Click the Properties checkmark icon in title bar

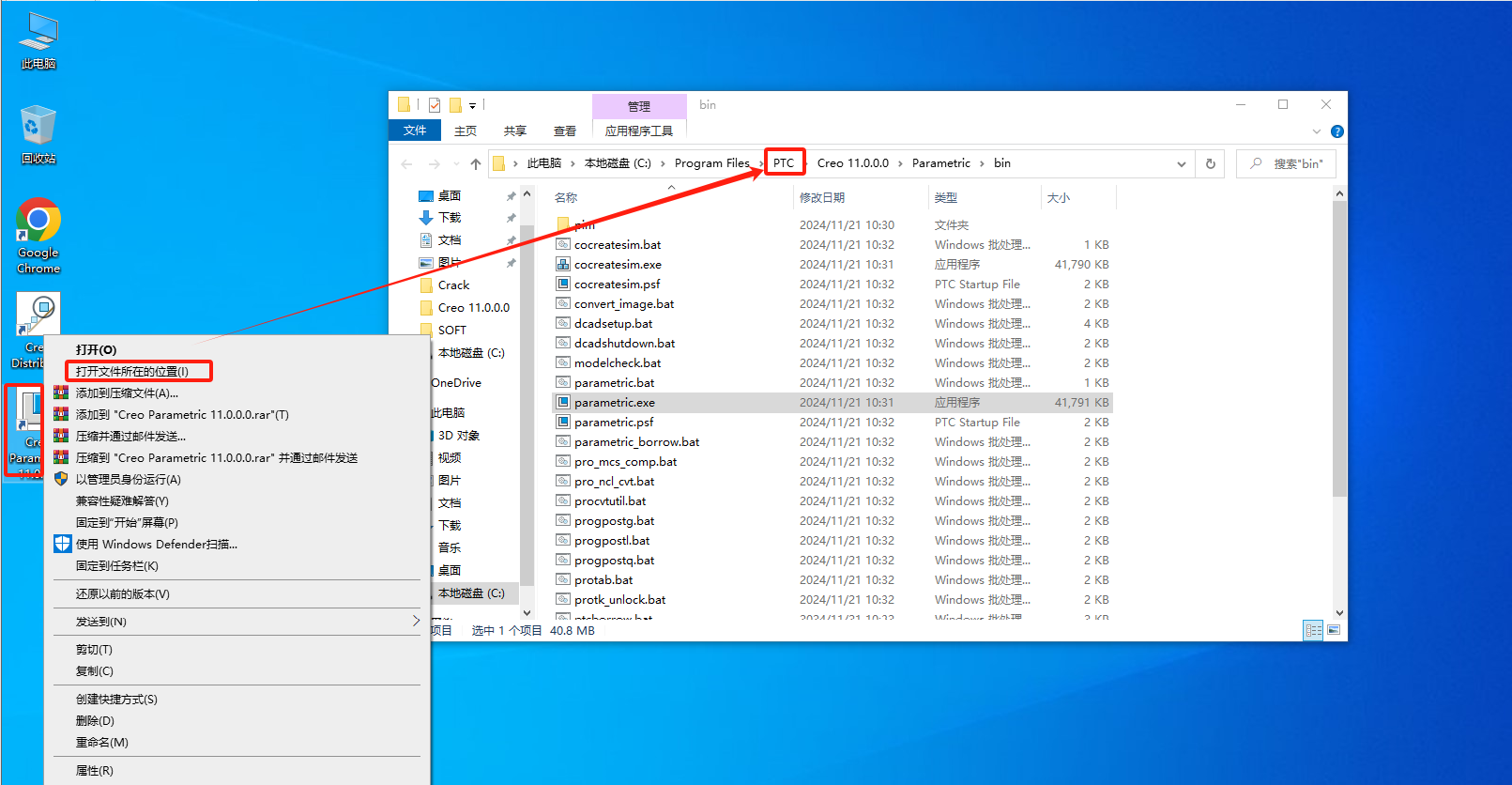coord(435,105)
